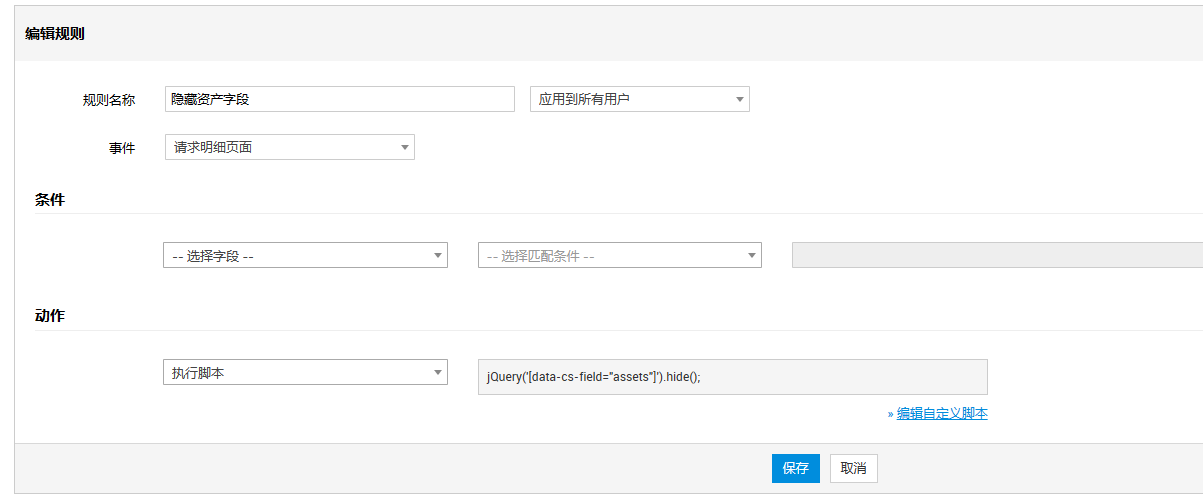The image size is (1203, 502).
Task: Click the 保存 button
Action: (796, 468)
